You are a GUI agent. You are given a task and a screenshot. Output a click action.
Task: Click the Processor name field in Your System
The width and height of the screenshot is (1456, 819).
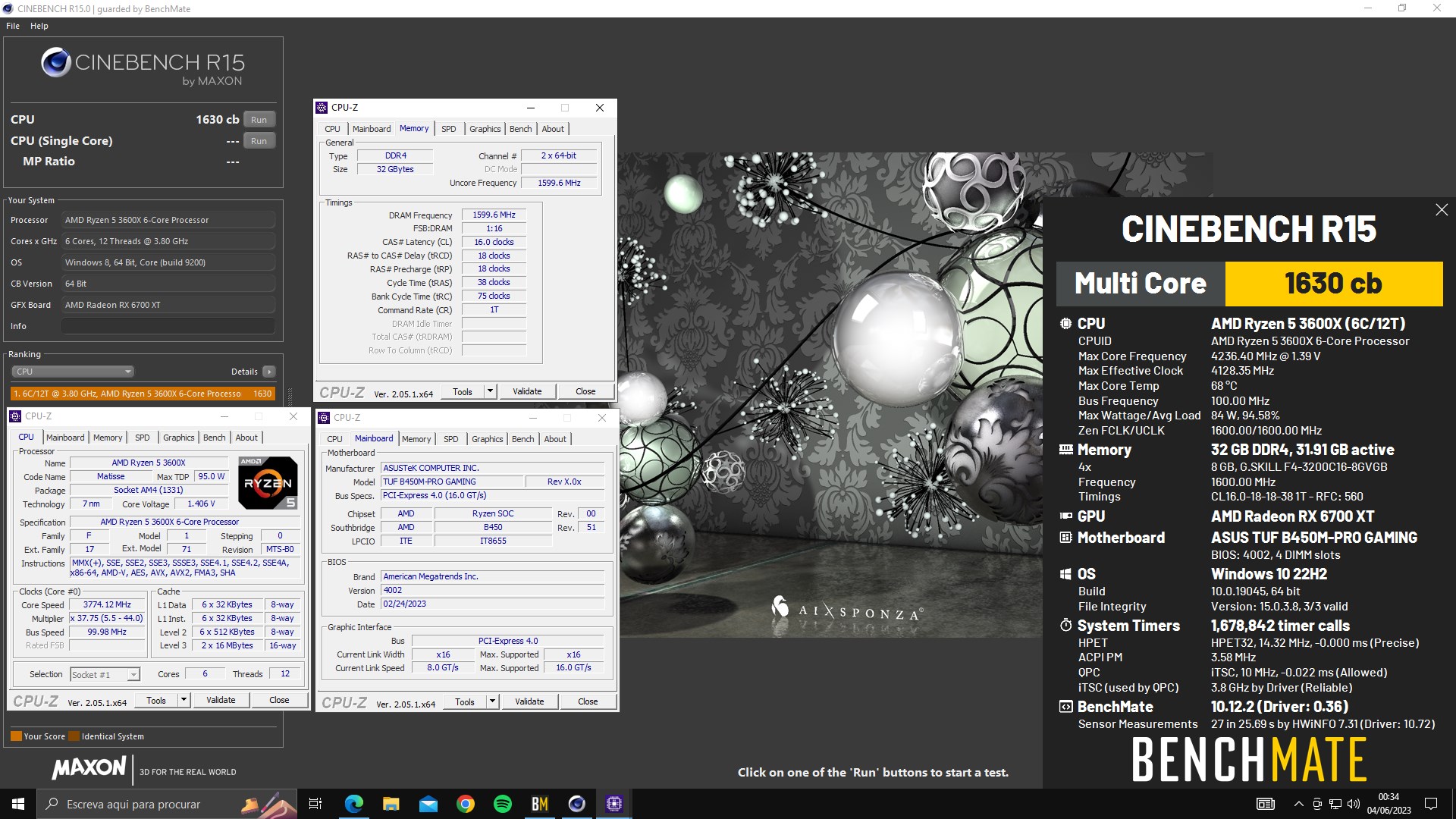(x=168, y=220)
